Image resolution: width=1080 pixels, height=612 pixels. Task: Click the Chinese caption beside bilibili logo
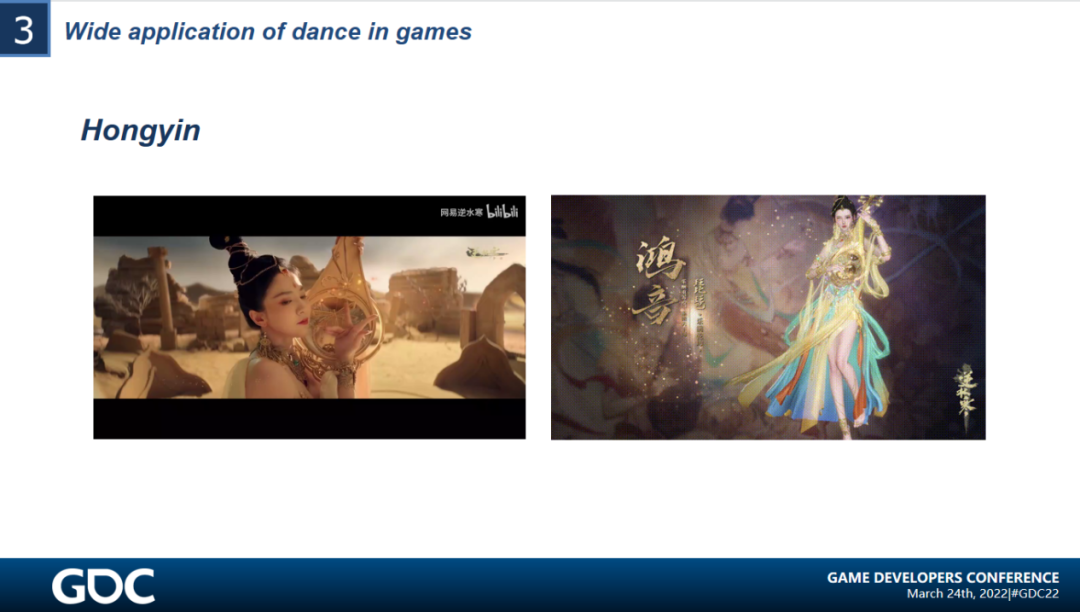[461, 212]
